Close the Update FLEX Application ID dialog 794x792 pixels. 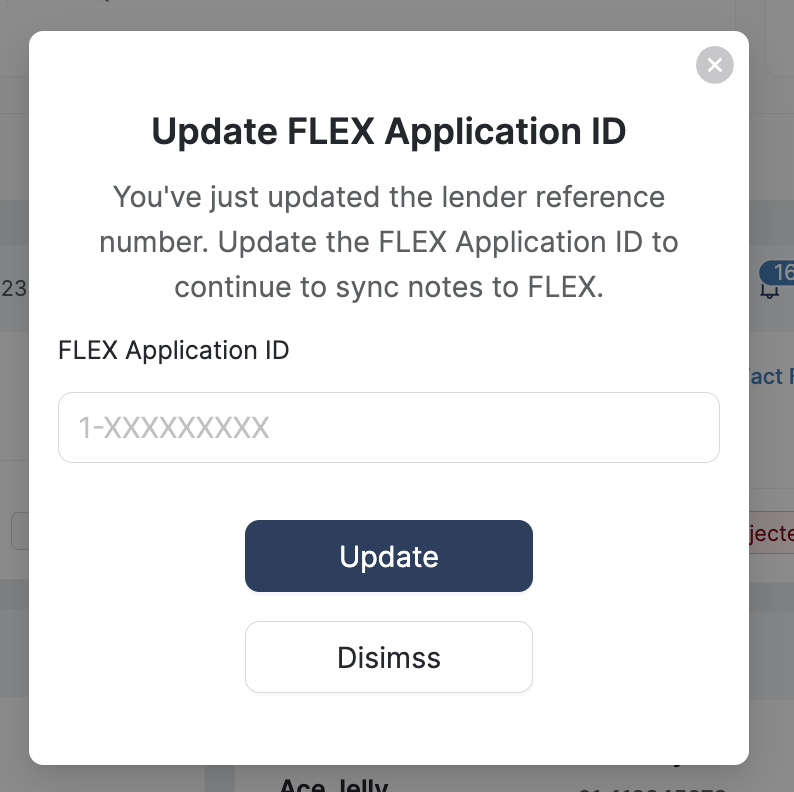click(714, 66)
